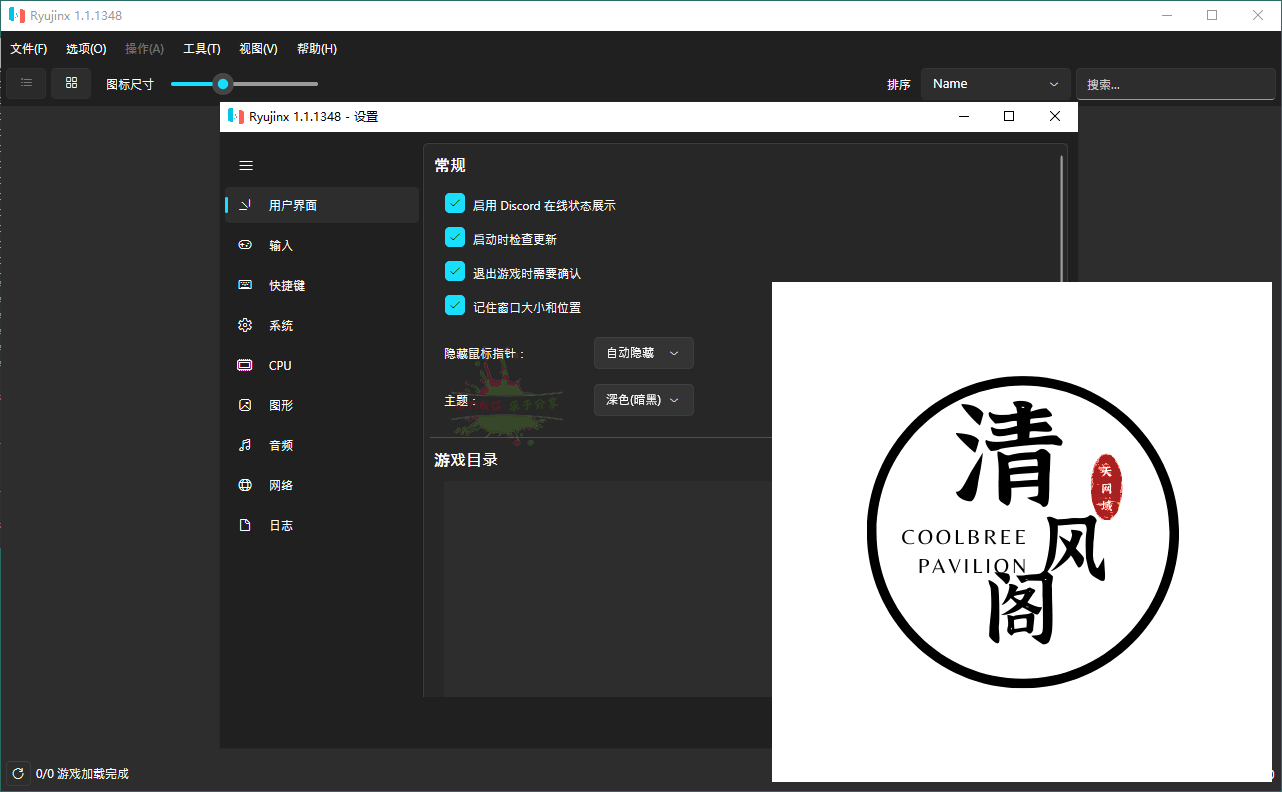Open the 选项(O) menu
The height and width of the screenshot is (792, 1282).
point(86,49)
